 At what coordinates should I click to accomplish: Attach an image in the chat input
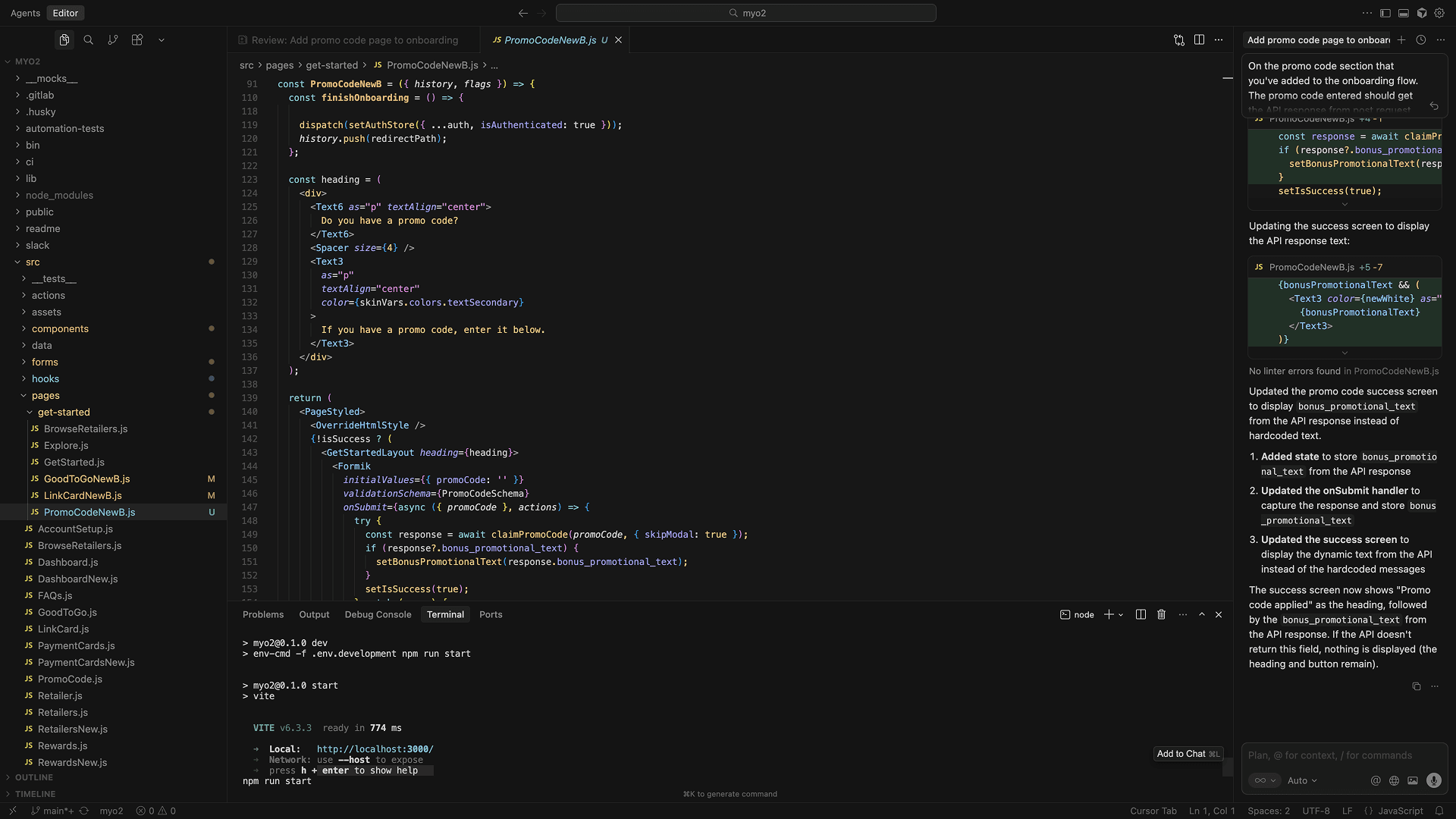[x=1412, y=780]
